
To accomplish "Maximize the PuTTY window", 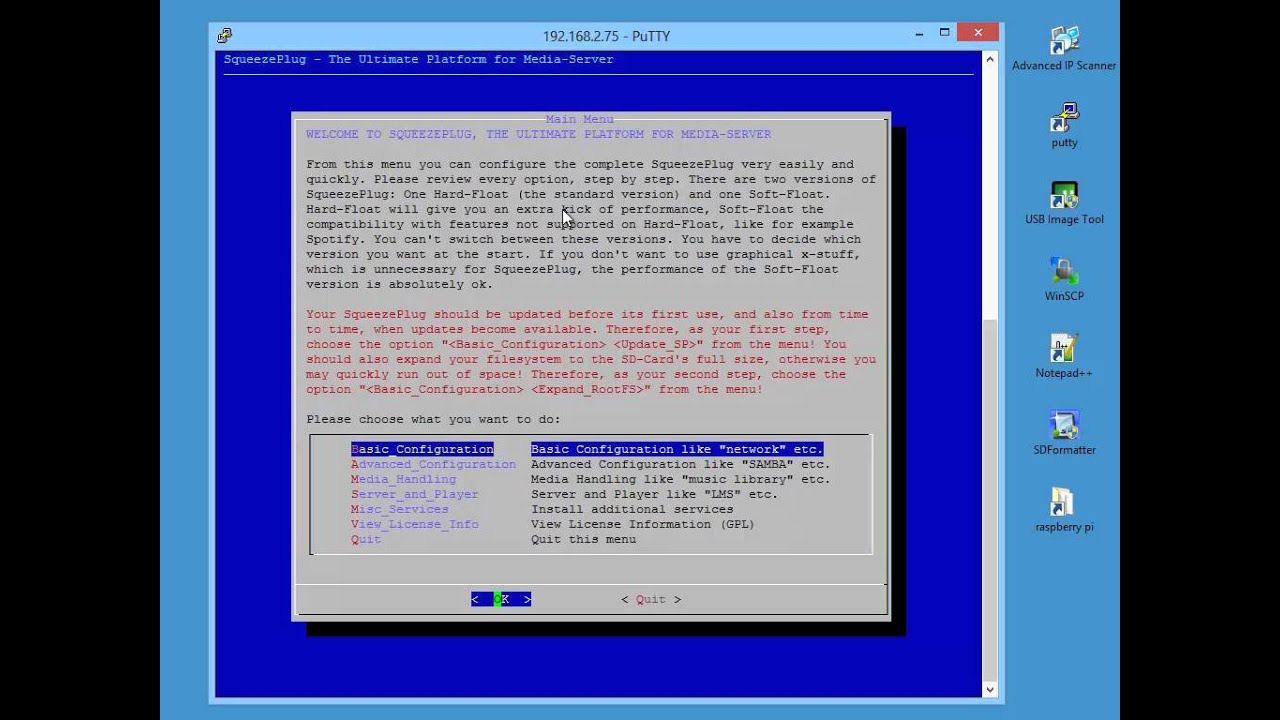I will 944,33.
